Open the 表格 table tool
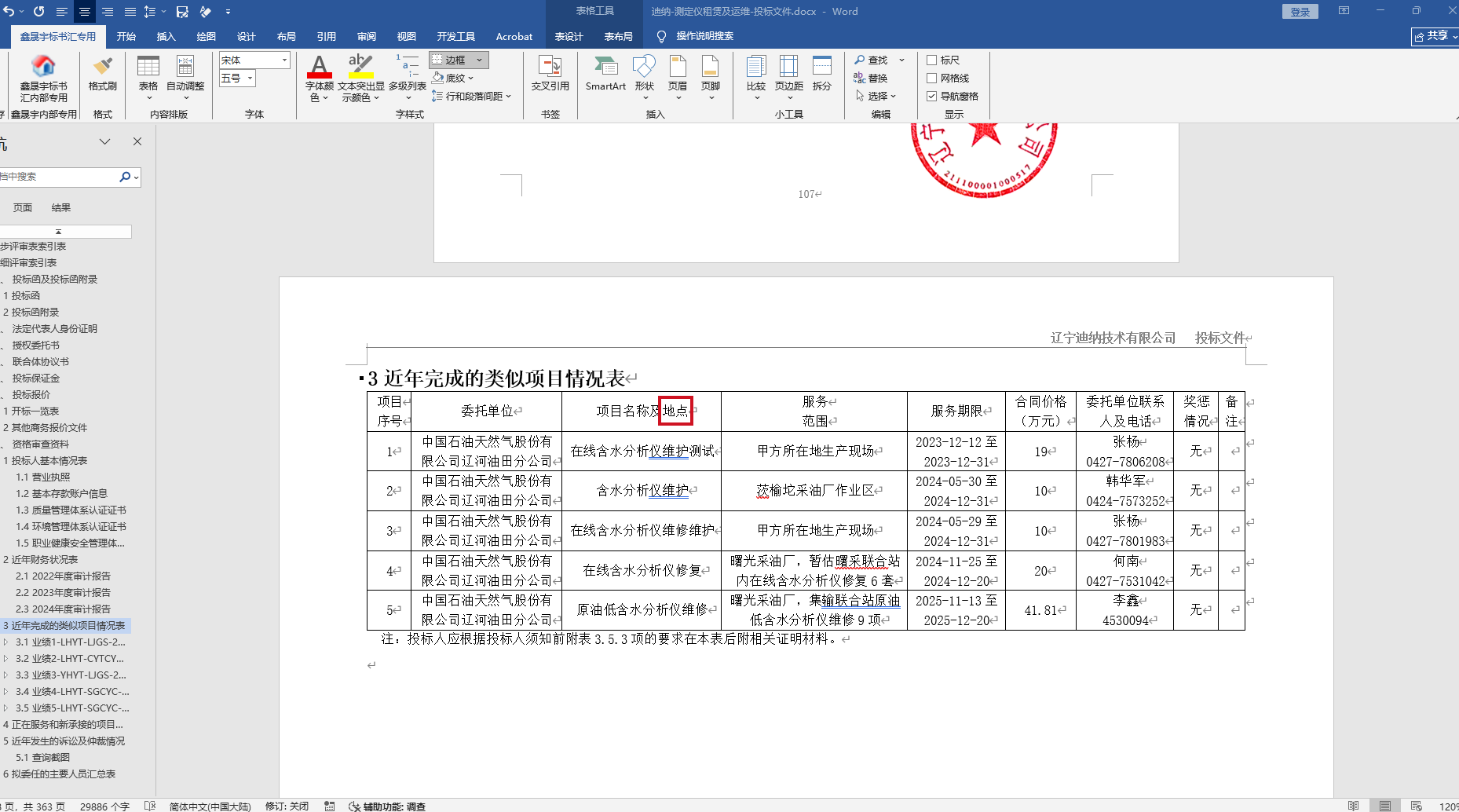Viewport: 1459px width, 812px height. tap(148, 78)
